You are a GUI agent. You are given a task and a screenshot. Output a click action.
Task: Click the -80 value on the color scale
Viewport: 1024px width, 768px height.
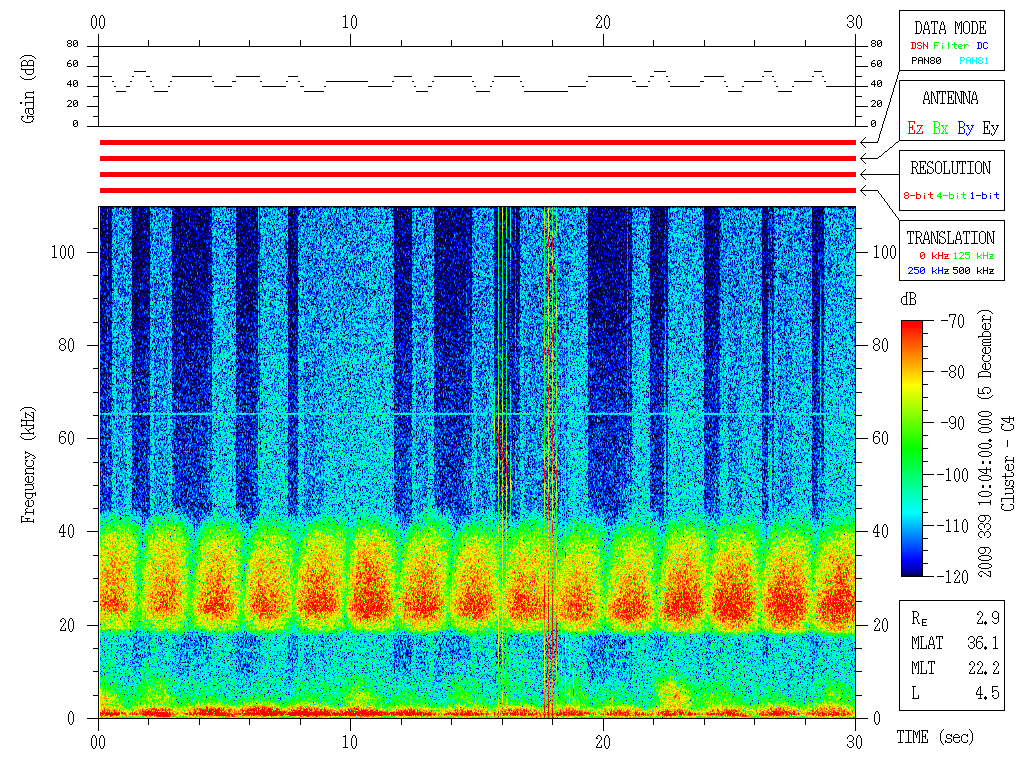pos(953,372)
